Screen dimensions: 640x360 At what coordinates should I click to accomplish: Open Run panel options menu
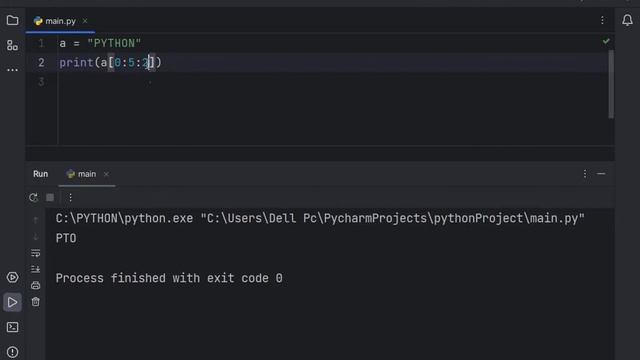[x=585, y=174]
